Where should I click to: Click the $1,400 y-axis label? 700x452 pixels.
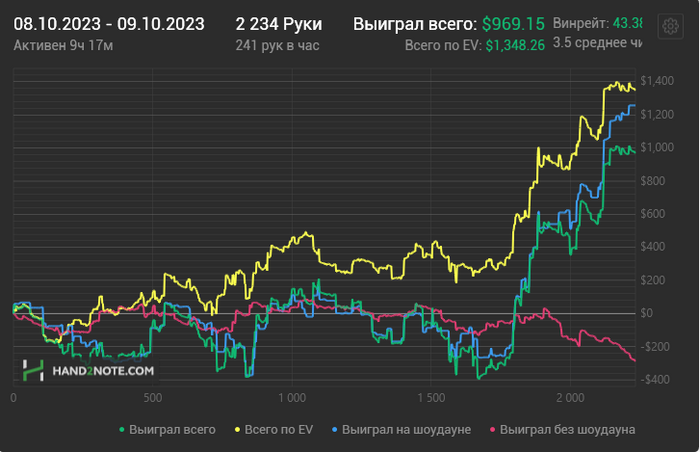[657, 81]
